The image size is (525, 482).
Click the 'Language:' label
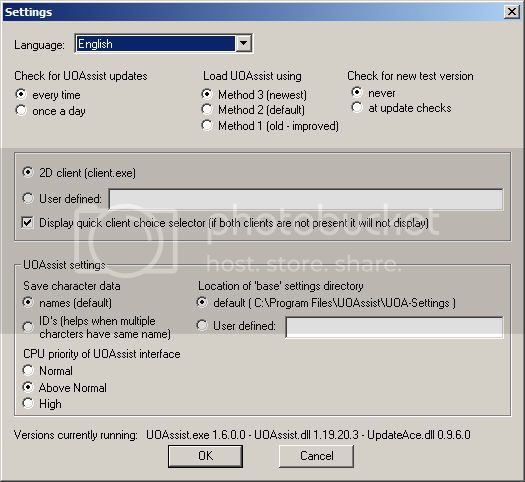39,45
